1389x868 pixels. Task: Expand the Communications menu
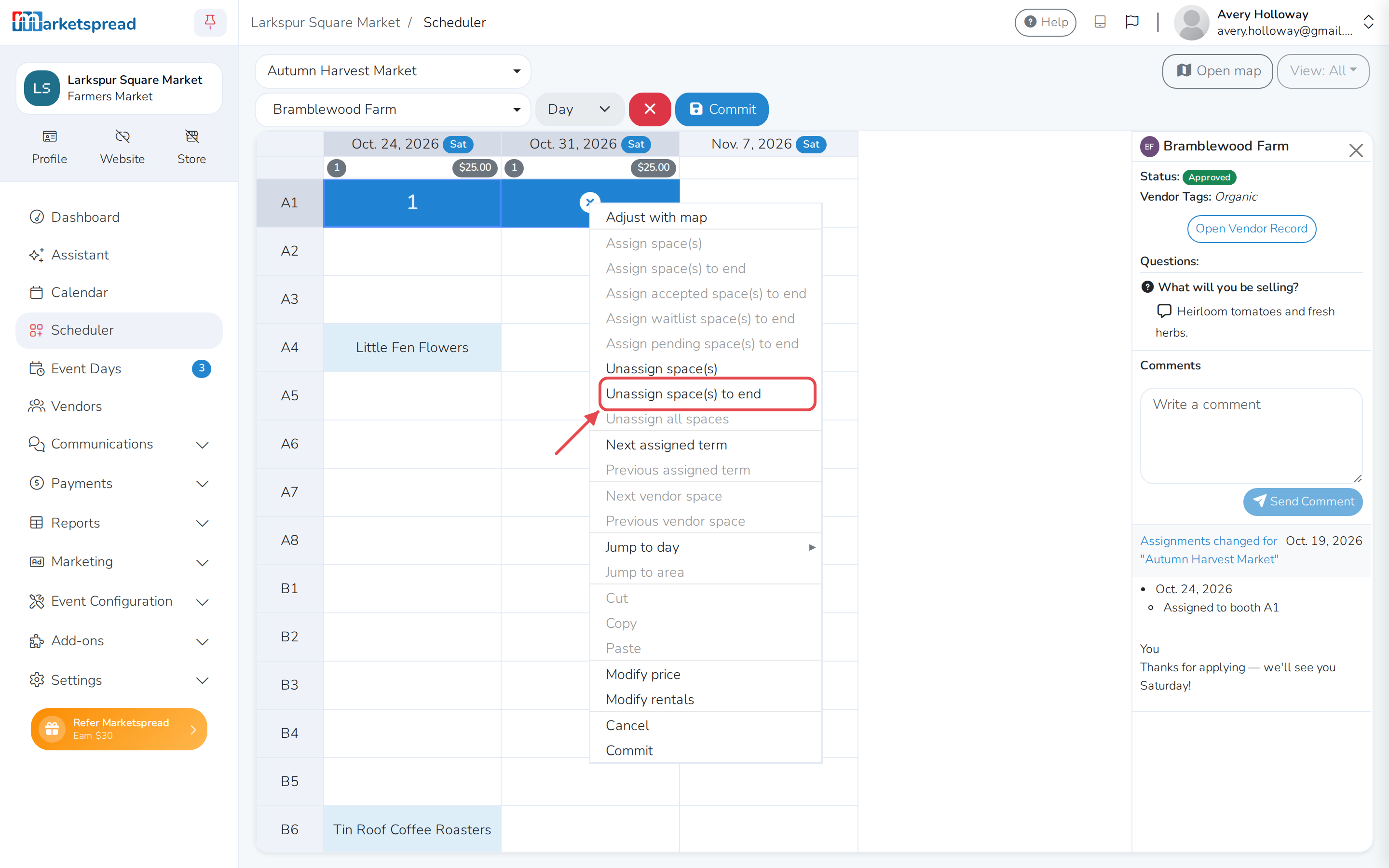tap(119, 444)
